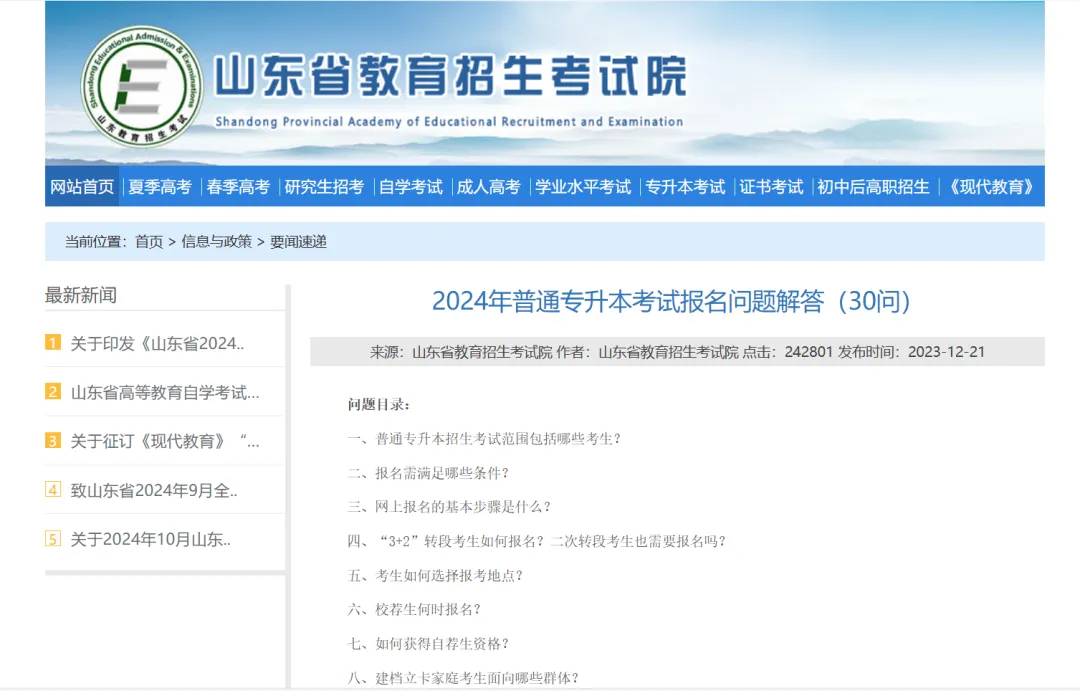Screen dimensions: 1080x691
Task: Click the number 1 news badge
Action: point(53,343)
